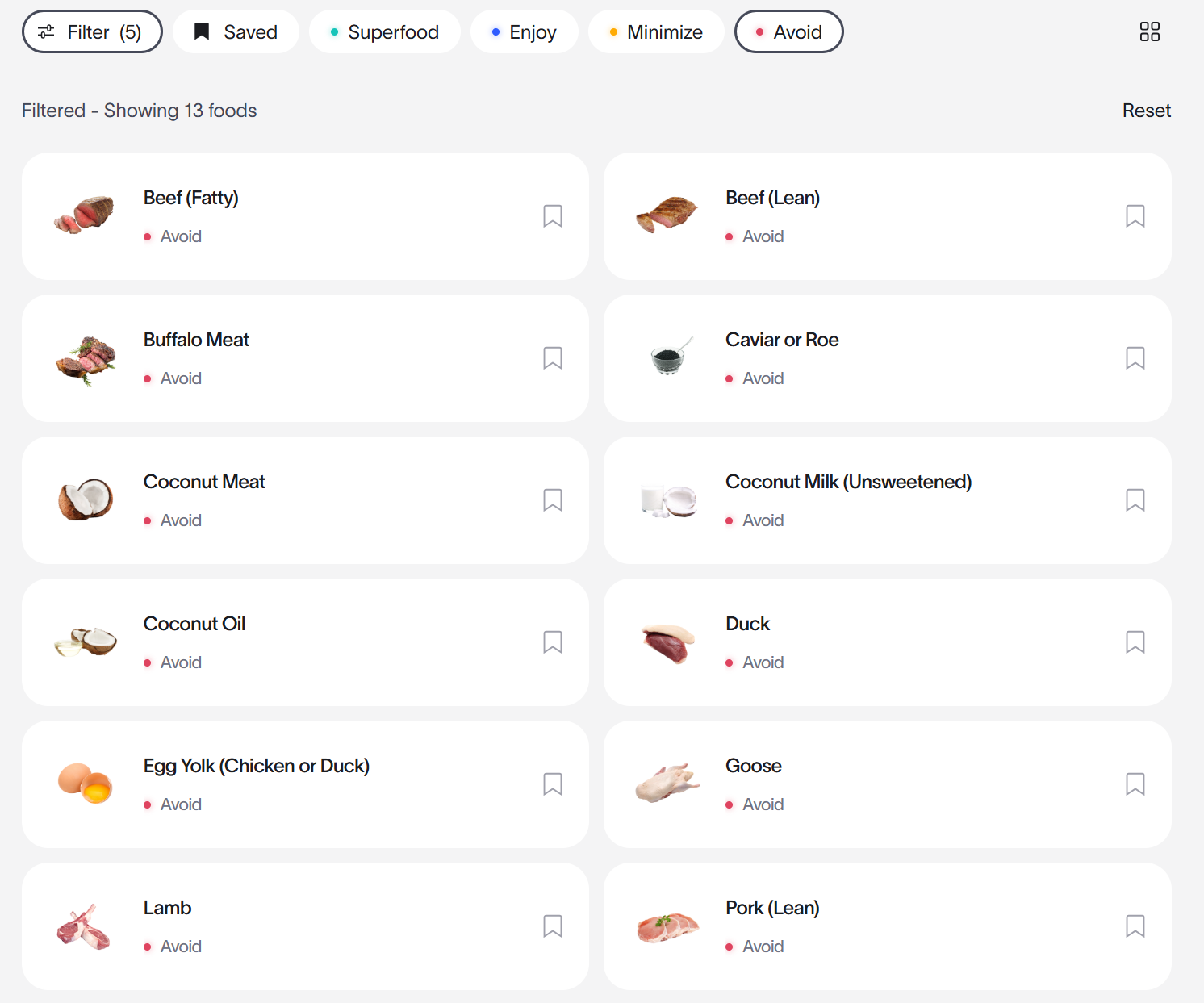Click the Coconut Meat thumbnail image
The width and height of the screenshot is (1204, 1003).
pos(86,499)
